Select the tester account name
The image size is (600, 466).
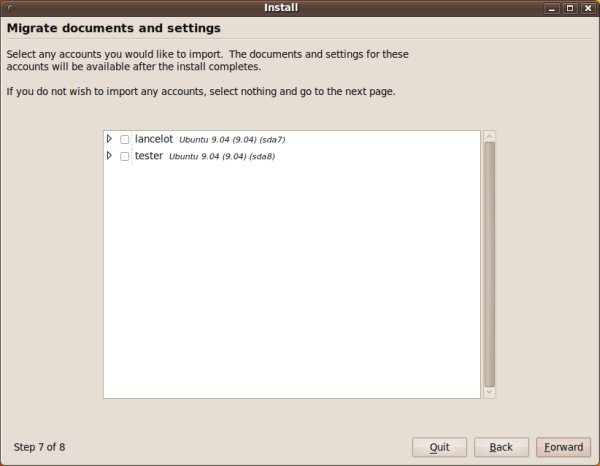[149, 156]
